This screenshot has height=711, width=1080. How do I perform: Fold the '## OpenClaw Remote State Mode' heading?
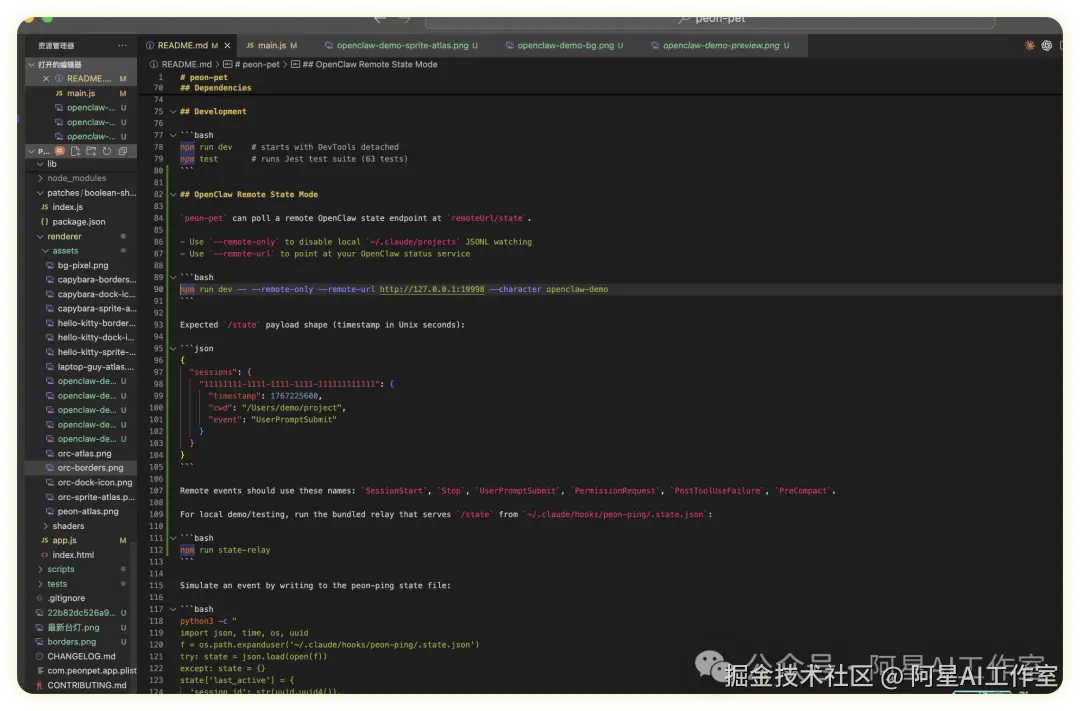click(x=173, y=194)
